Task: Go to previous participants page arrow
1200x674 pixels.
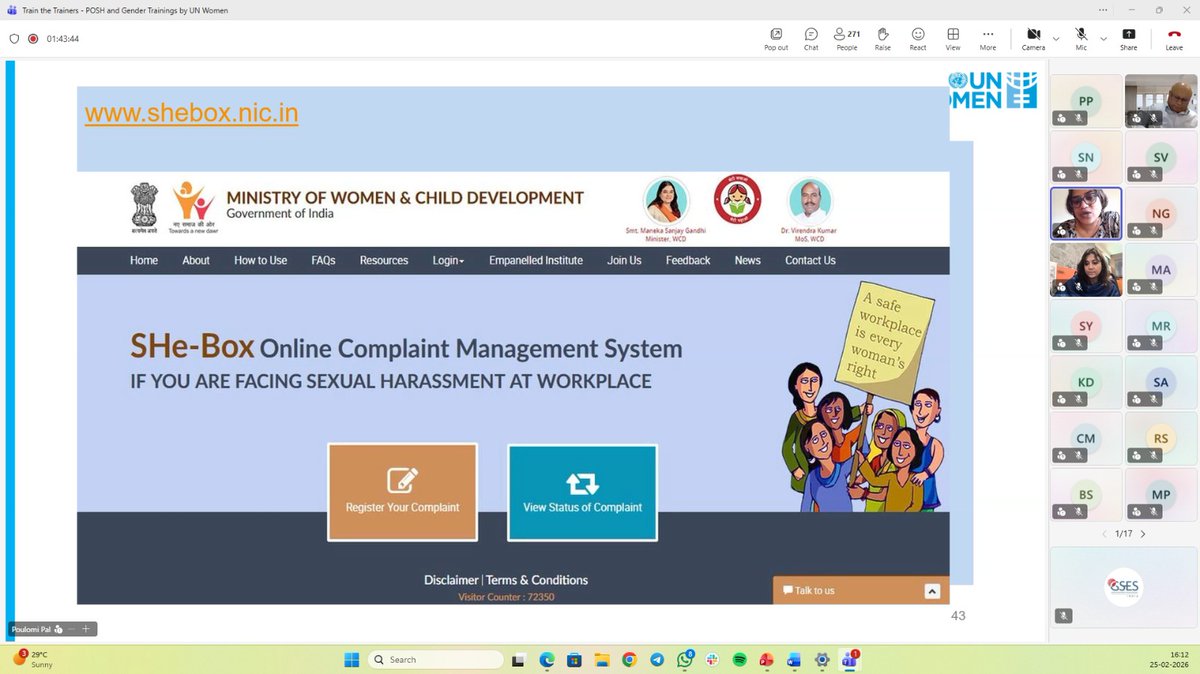Action: [1106, 534]
